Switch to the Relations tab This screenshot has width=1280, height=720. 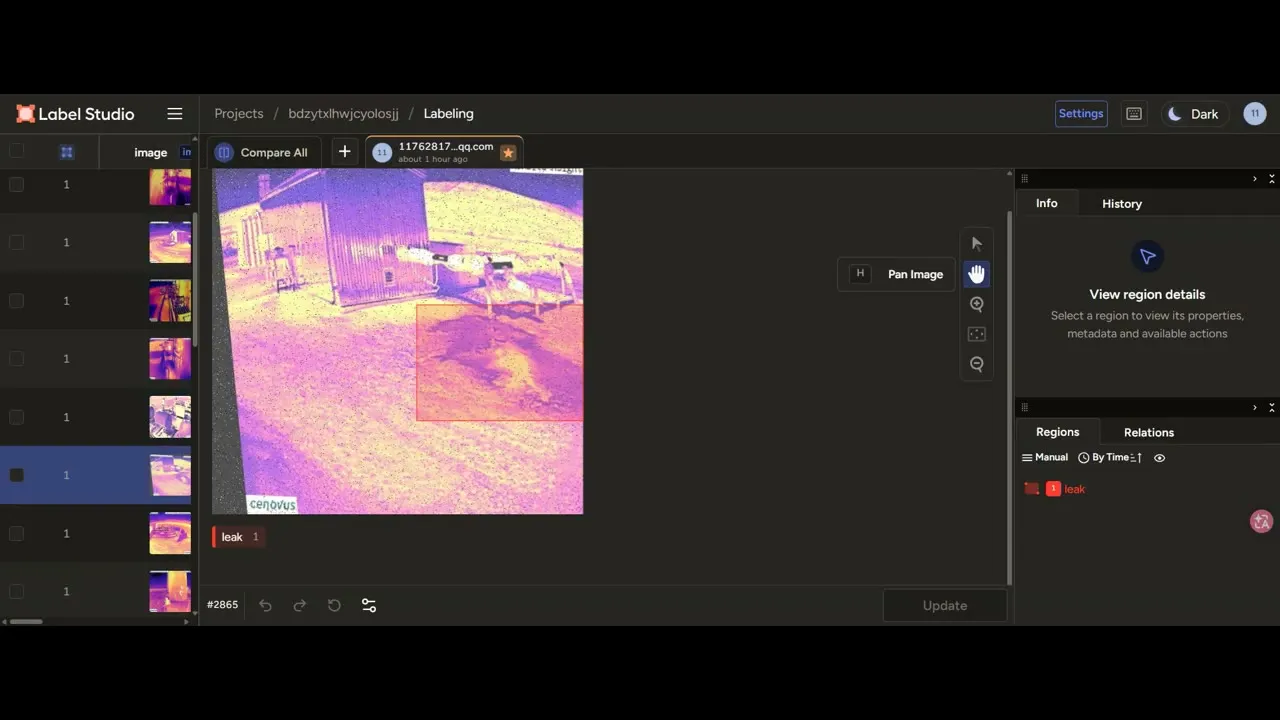[1149, 433]
